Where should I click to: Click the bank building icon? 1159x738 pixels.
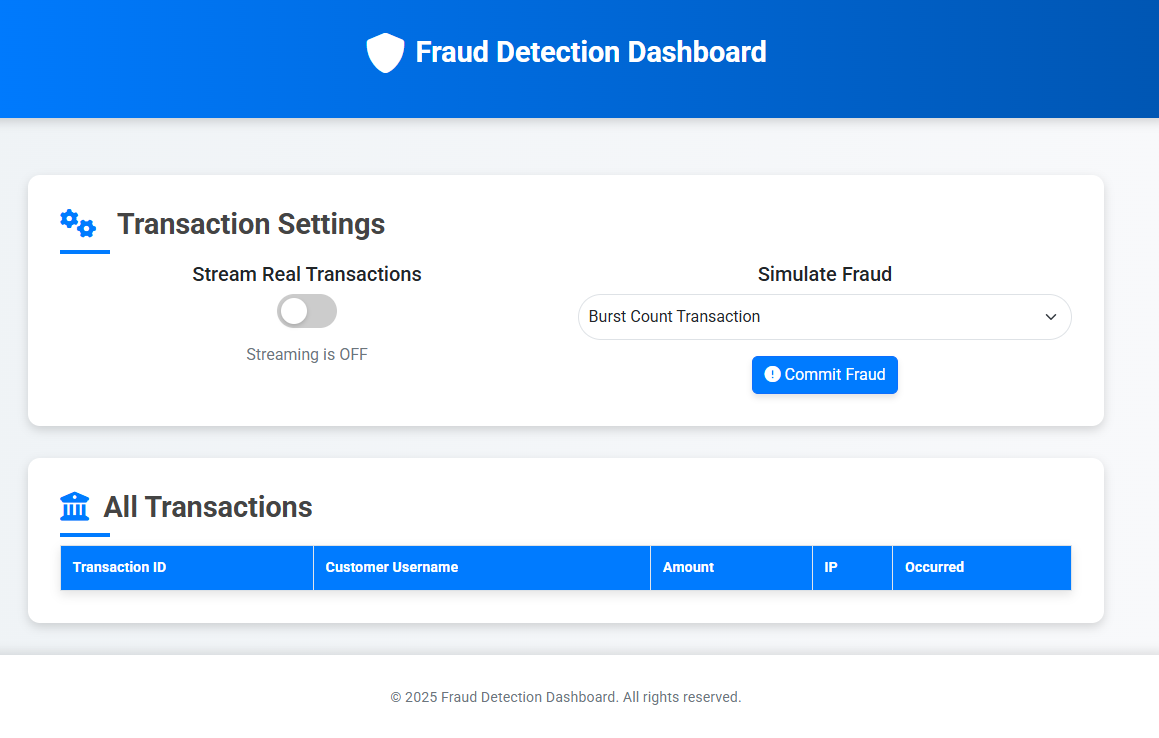tap(75, 507)
